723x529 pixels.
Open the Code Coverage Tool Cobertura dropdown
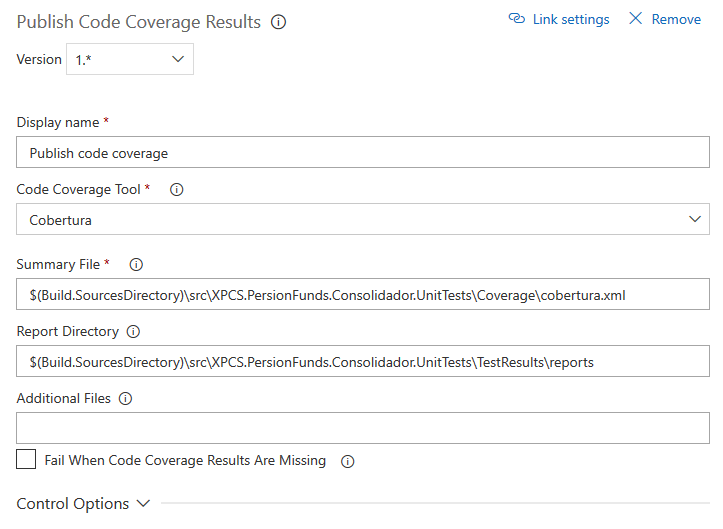tap(363, 219)
